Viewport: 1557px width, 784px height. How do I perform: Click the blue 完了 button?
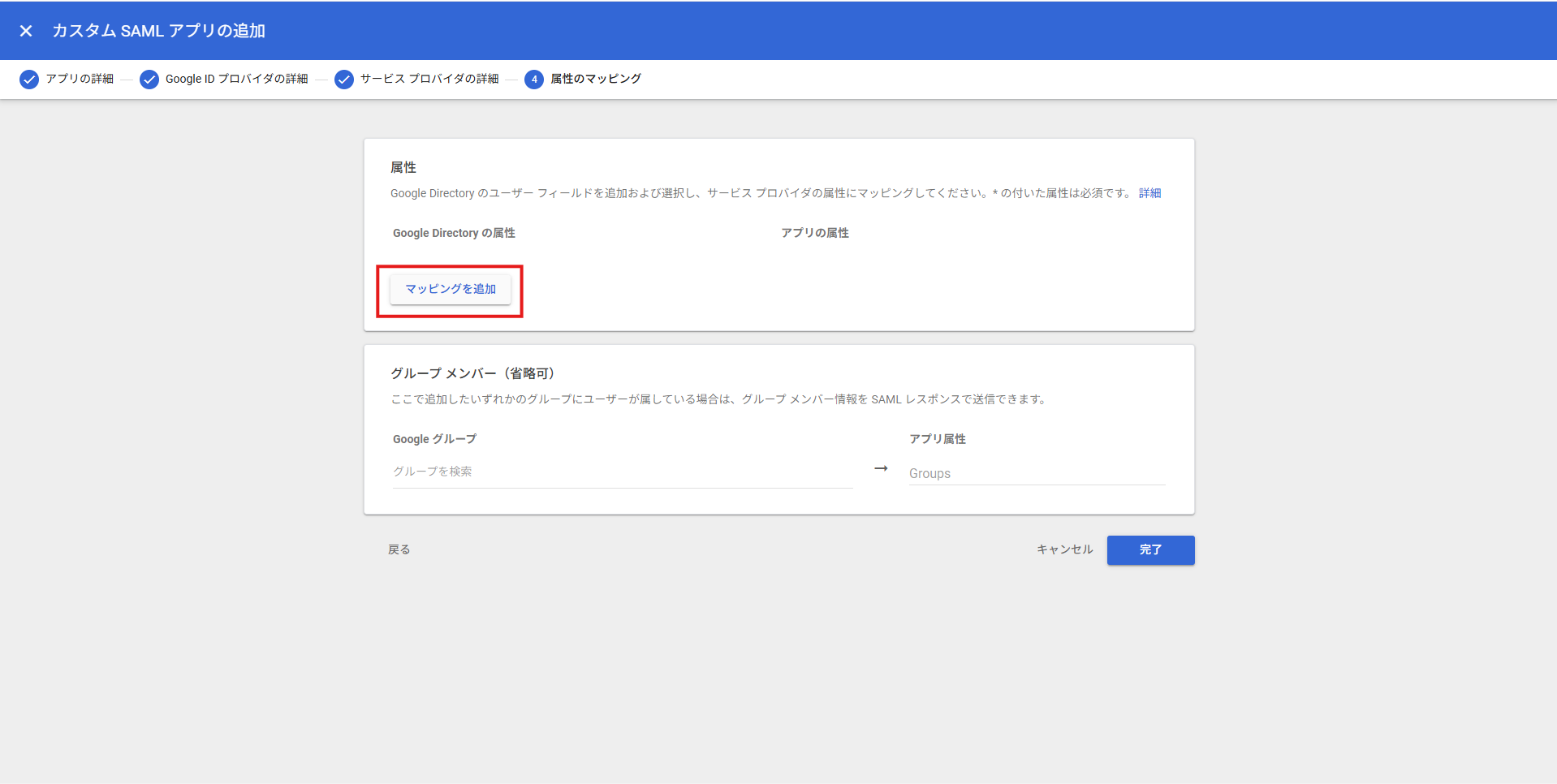[1151, 550]
